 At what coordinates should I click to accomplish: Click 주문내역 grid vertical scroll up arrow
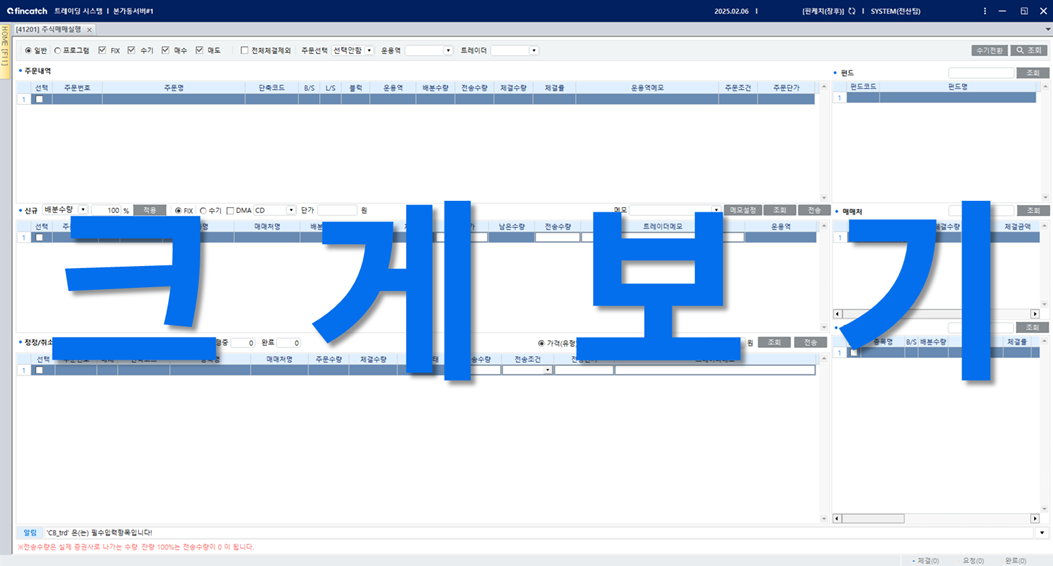[x=824, y=87]
